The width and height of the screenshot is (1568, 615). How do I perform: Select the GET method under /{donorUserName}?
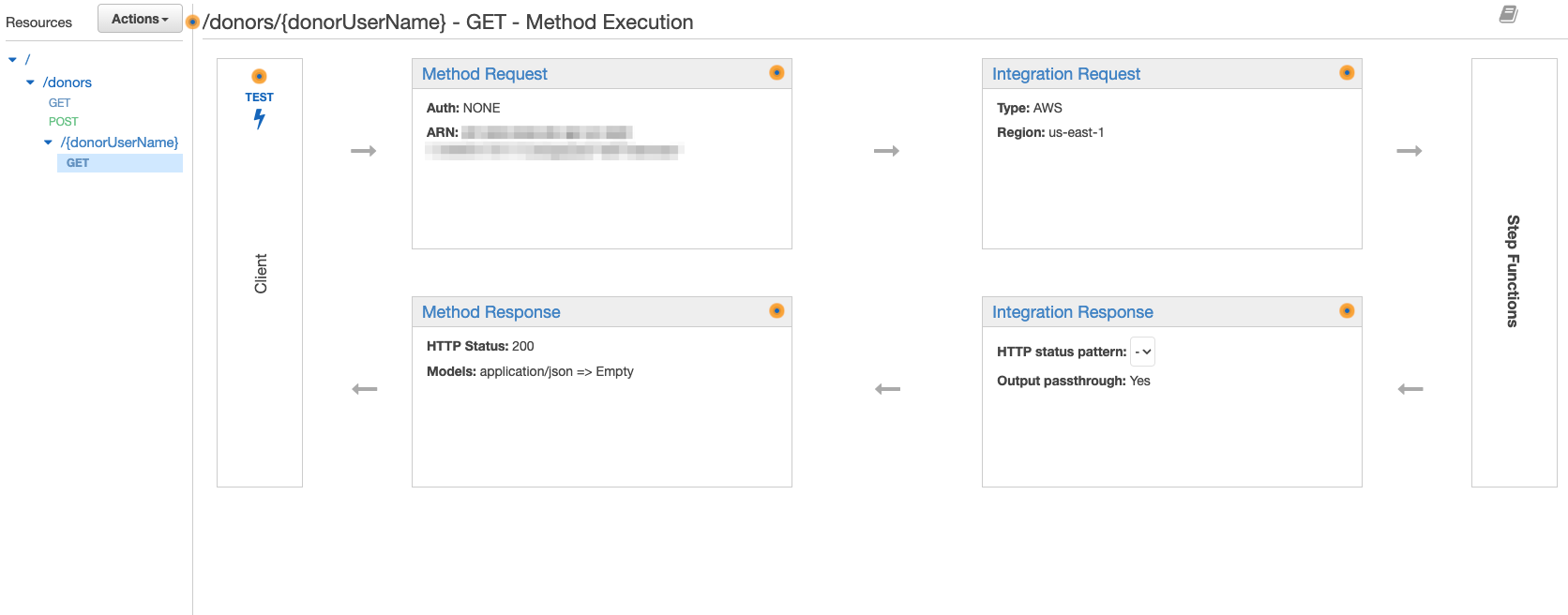tap(78, 163)
